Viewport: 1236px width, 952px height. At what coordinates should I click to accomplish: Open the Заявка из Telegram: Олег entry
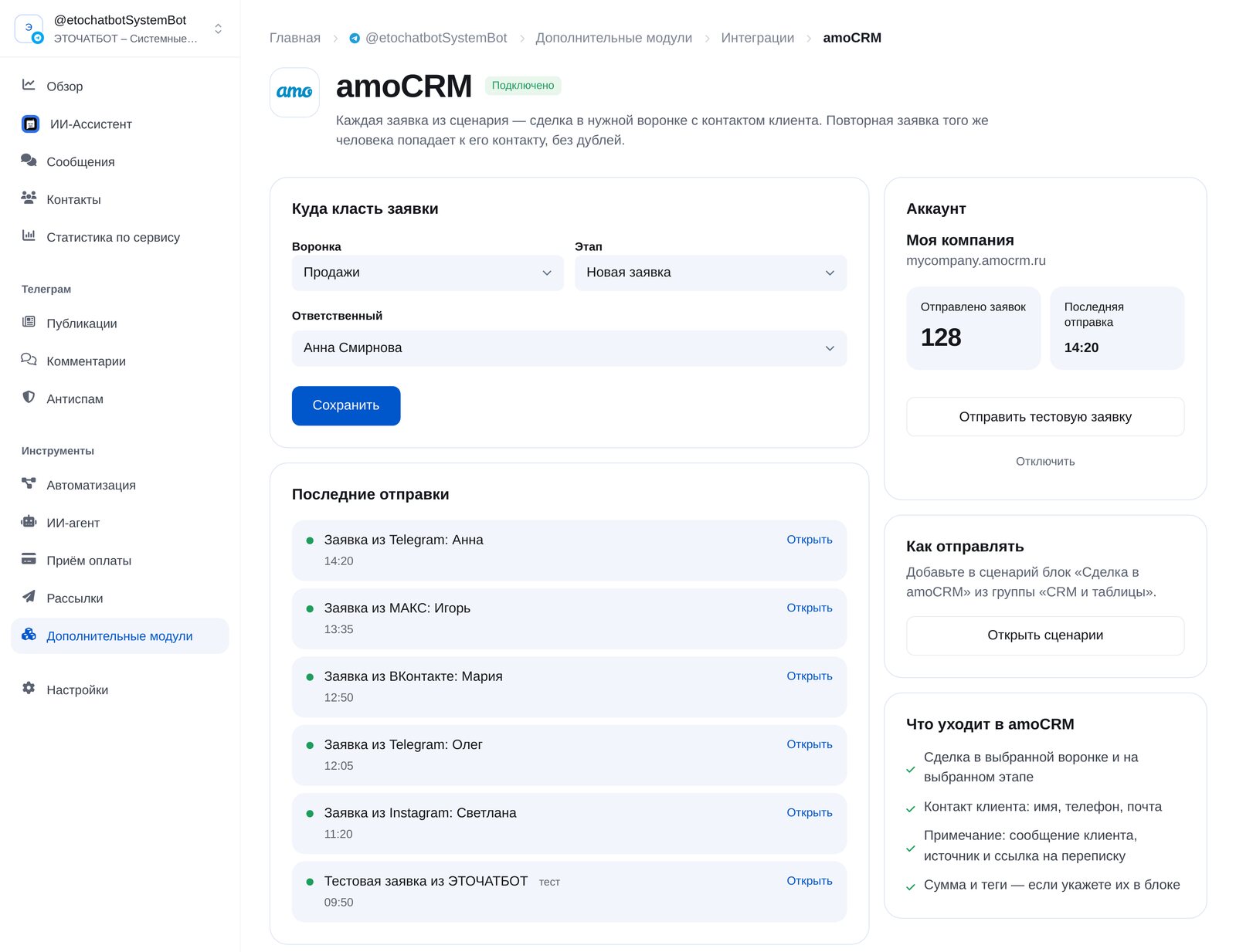pos(810,744)
